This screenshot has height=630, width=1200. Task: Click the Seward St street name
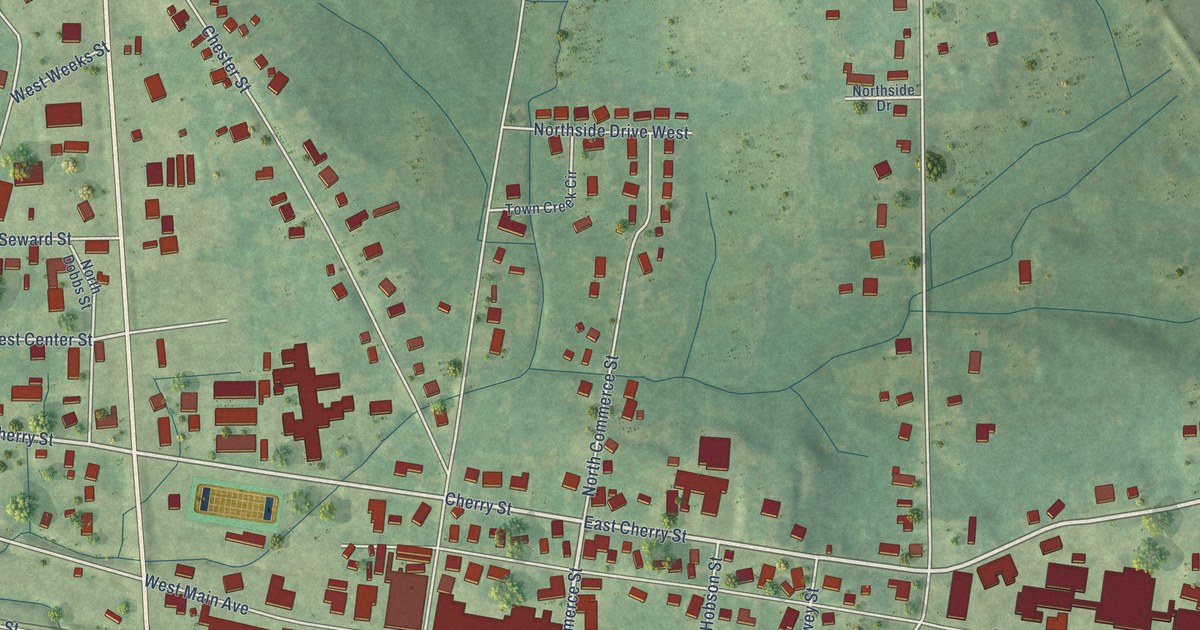[x=36, y=240]
